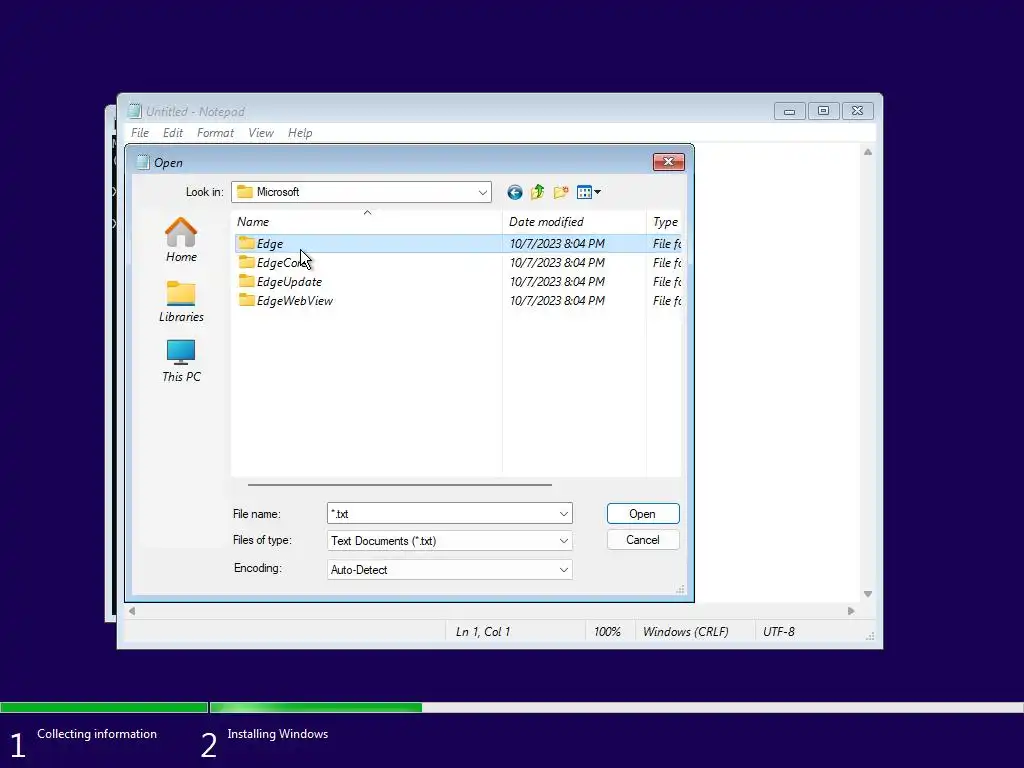Click the 'Ln 1, Col 1' status bar entry
The width and height of the screenshot is (1024, 768).
[483, 632]
